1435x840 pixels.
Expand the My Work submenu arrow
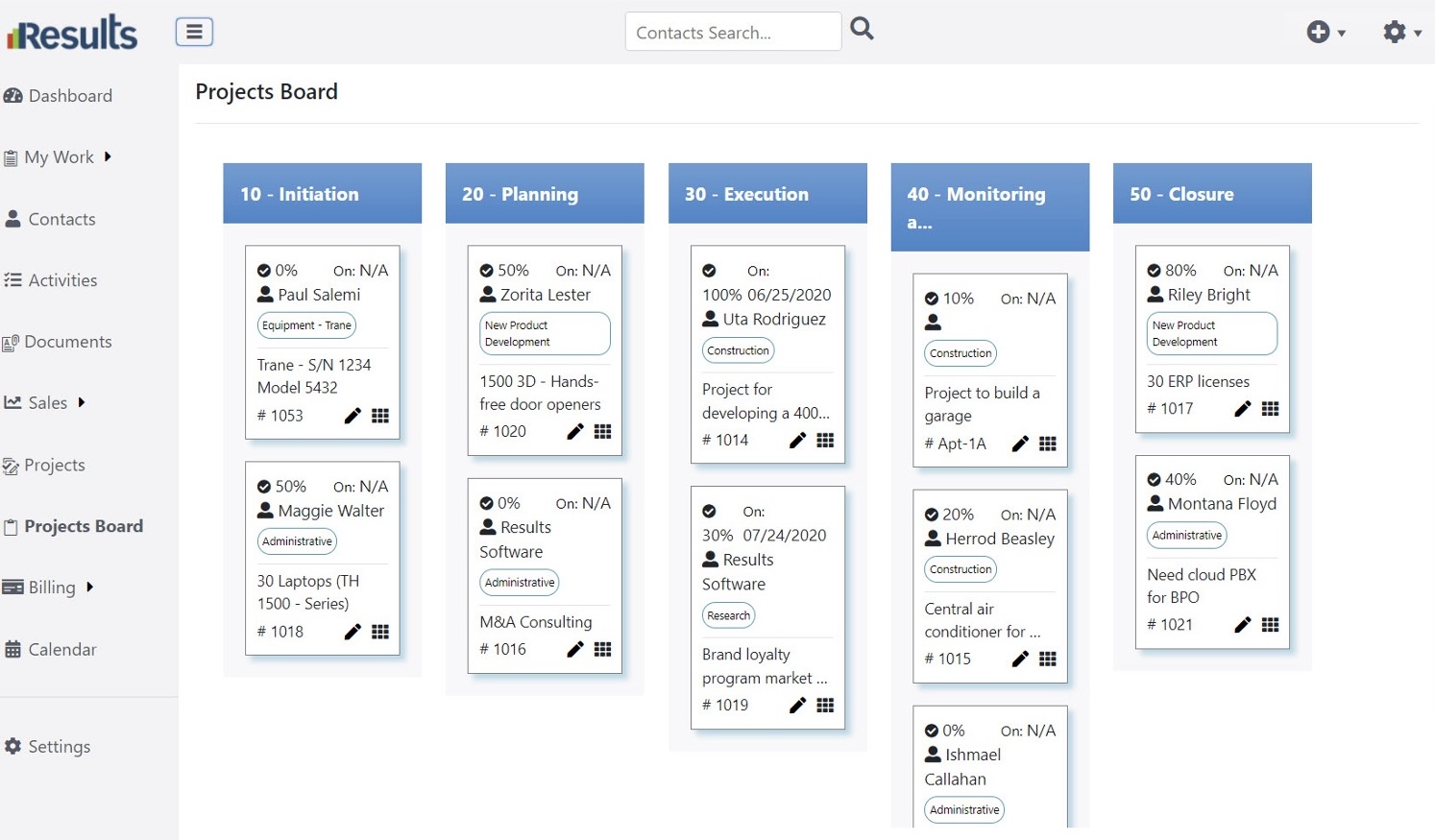pyautogui.click(x=108, y=156)
